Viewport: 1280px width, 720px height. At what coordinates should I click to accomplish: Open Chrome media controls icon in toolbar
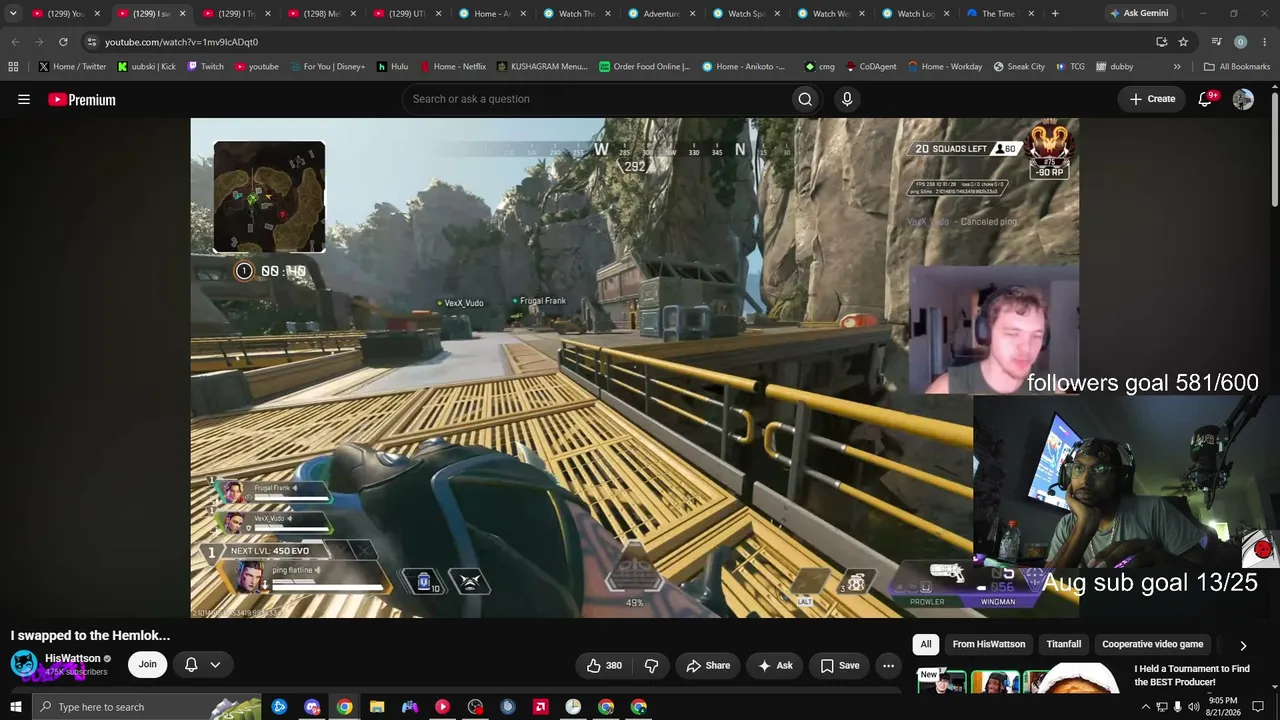click(x=1216, y=42)
